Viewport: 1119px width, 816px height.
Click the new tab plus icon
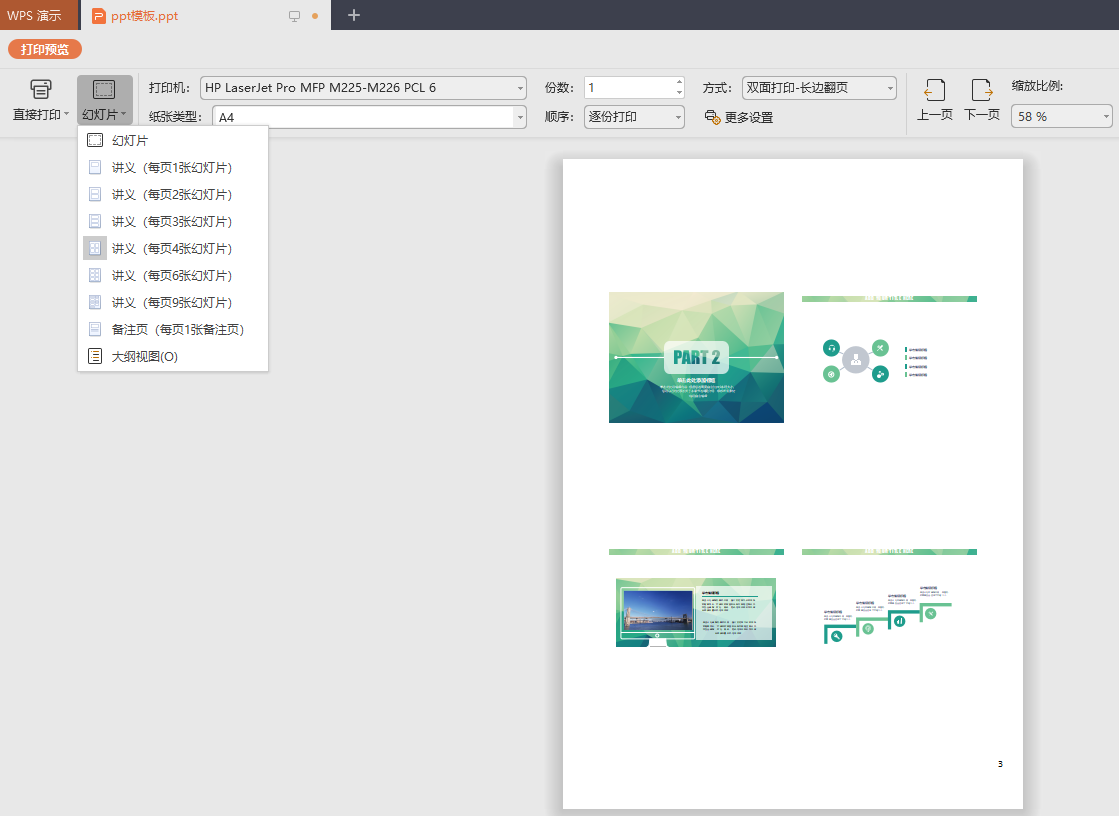[353, 15]
